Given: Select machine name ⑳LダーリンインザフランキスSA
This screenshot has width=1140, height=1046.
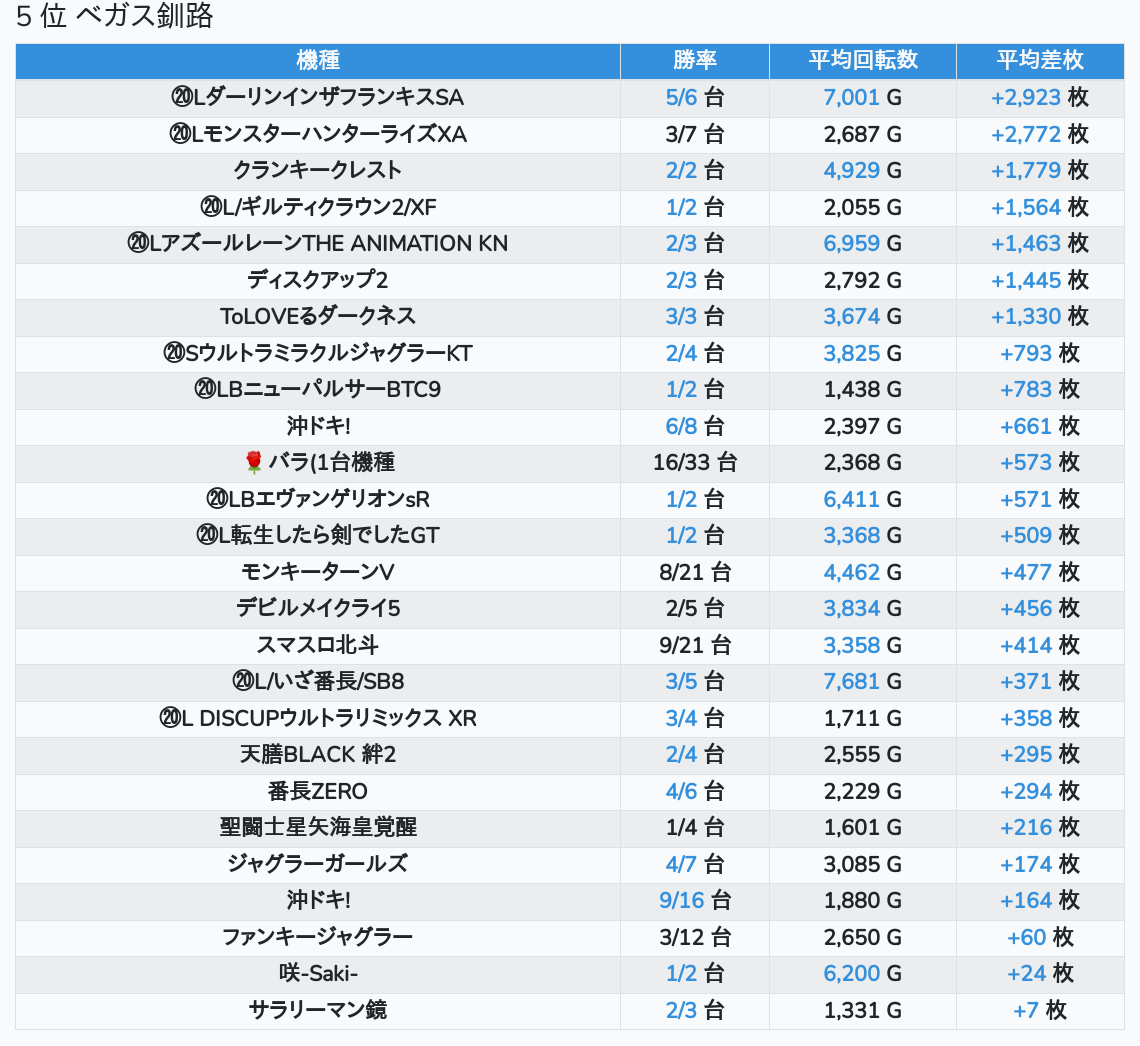Looking at the screenshot, I should click(x=318, y=97).
